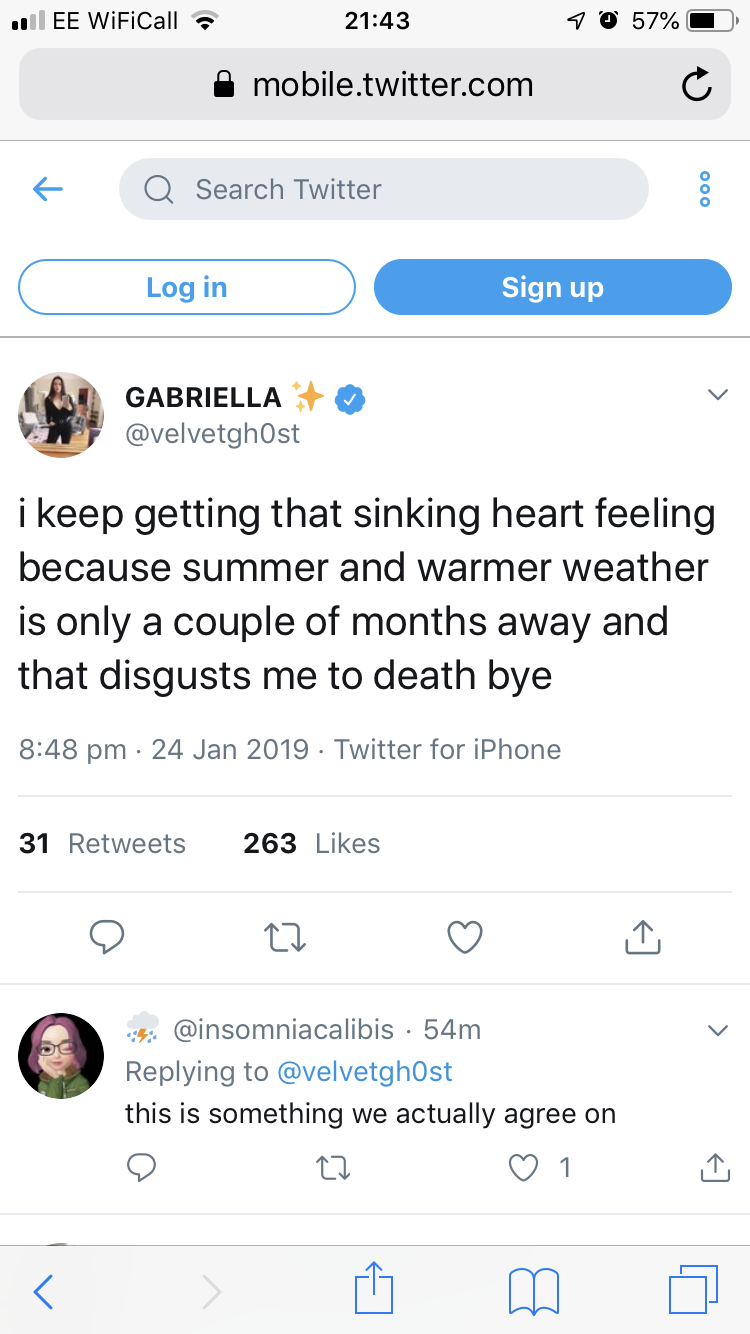750x1334 pixels.
Task: Expand chevron menu on GABRIELLA's tweet
Action: click(x=717, y=396)
